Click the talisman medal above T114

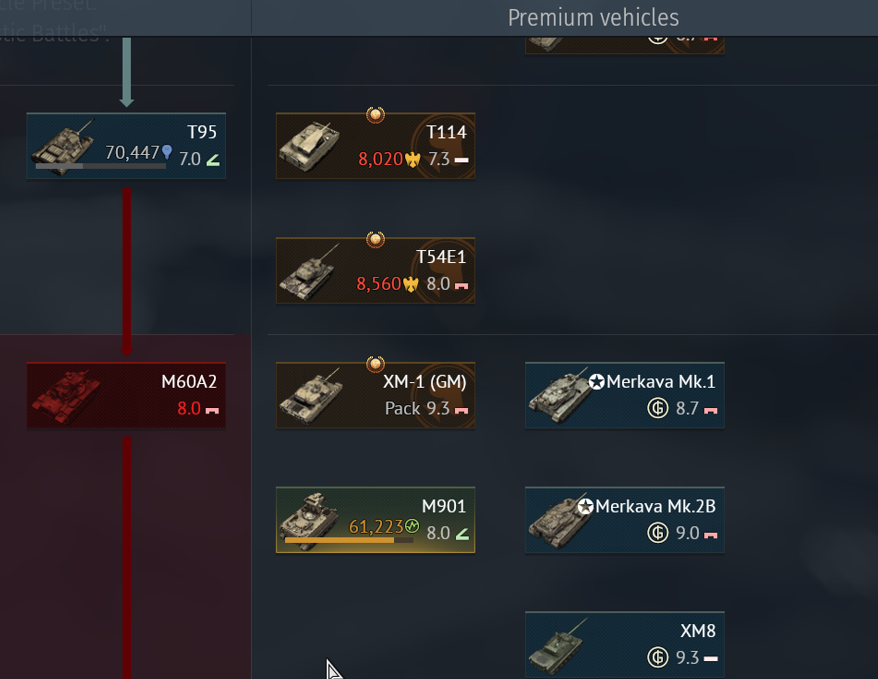375,115
